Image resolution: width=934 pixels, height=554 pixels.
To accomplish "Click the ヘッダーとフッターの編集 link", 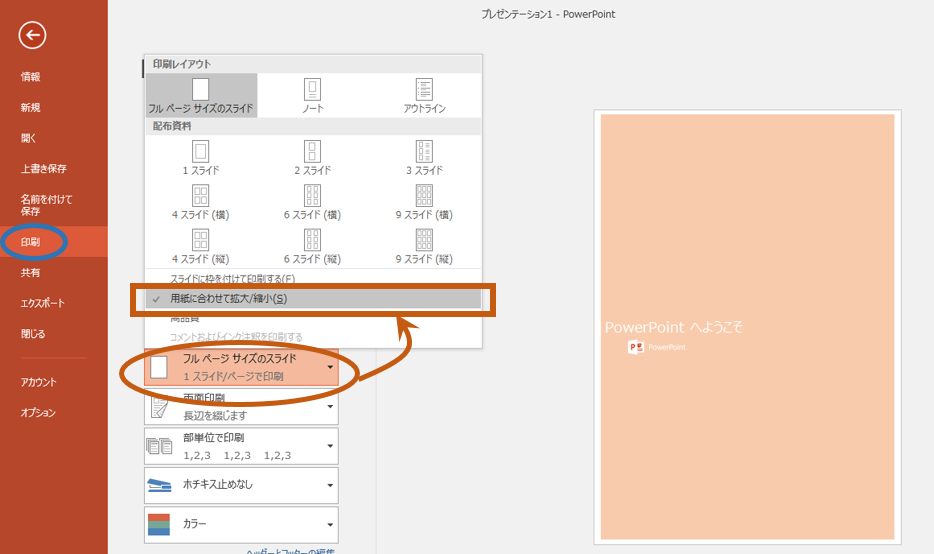I will [x=290, y=551].
